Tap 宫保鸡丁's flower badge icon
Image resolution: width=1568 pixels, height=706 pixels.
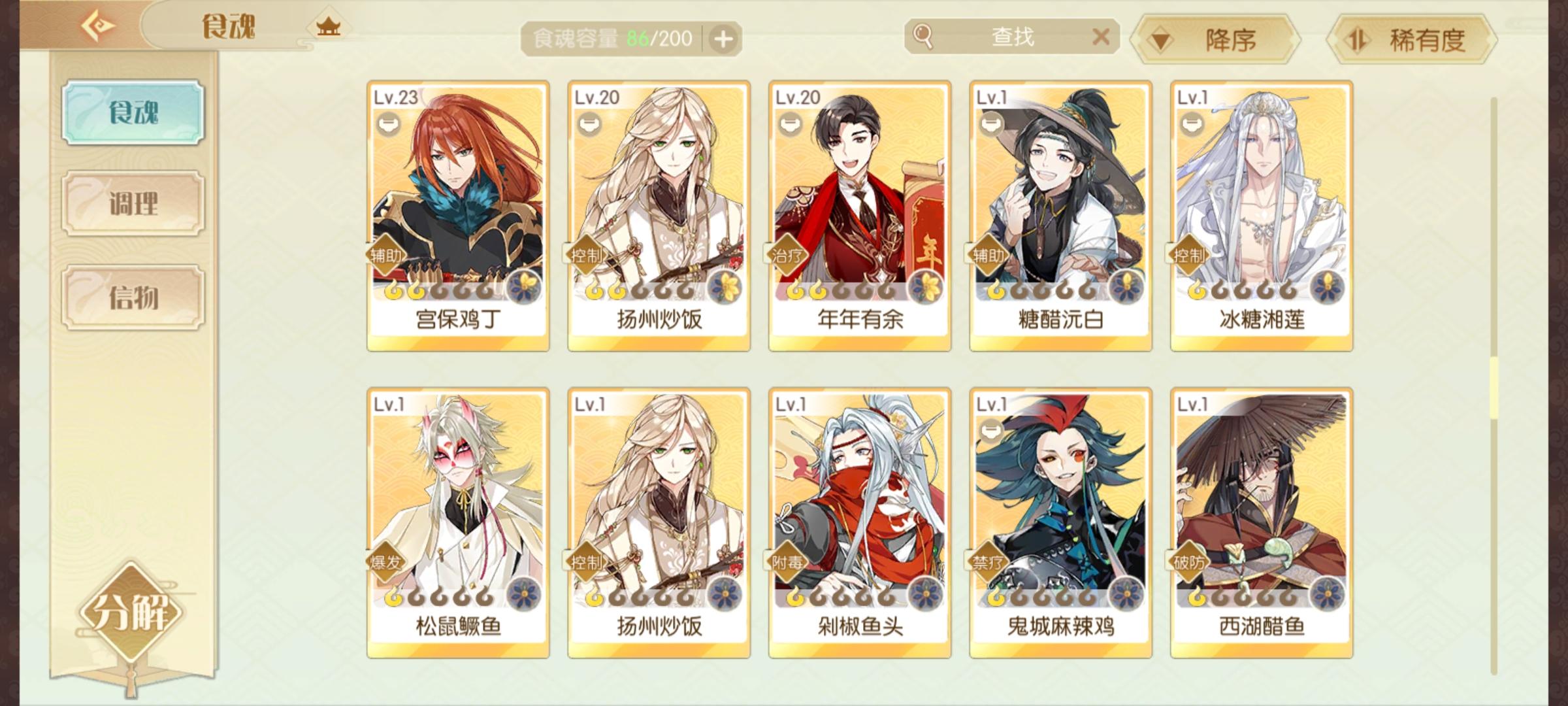click(524, 287)
